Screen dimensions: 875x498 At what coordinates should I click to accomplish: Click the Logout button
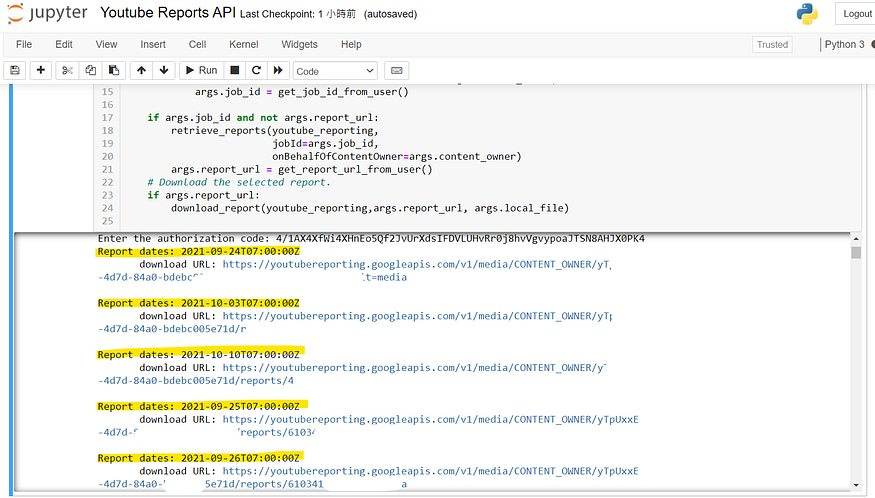(x=856, y=13)
